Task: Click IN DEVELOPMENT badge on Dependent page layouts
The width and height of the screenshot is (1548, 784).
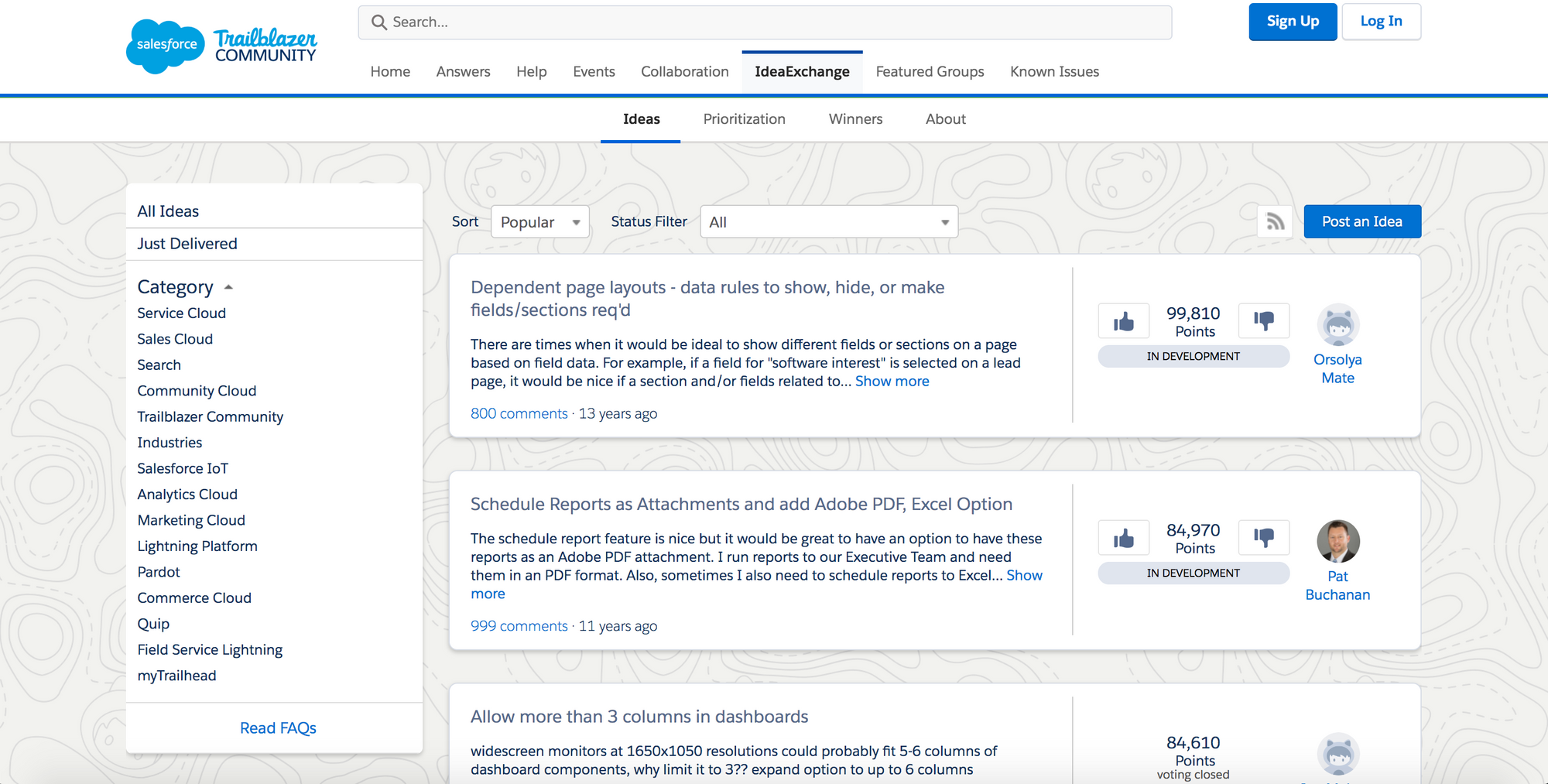Action: point(1194,357)
